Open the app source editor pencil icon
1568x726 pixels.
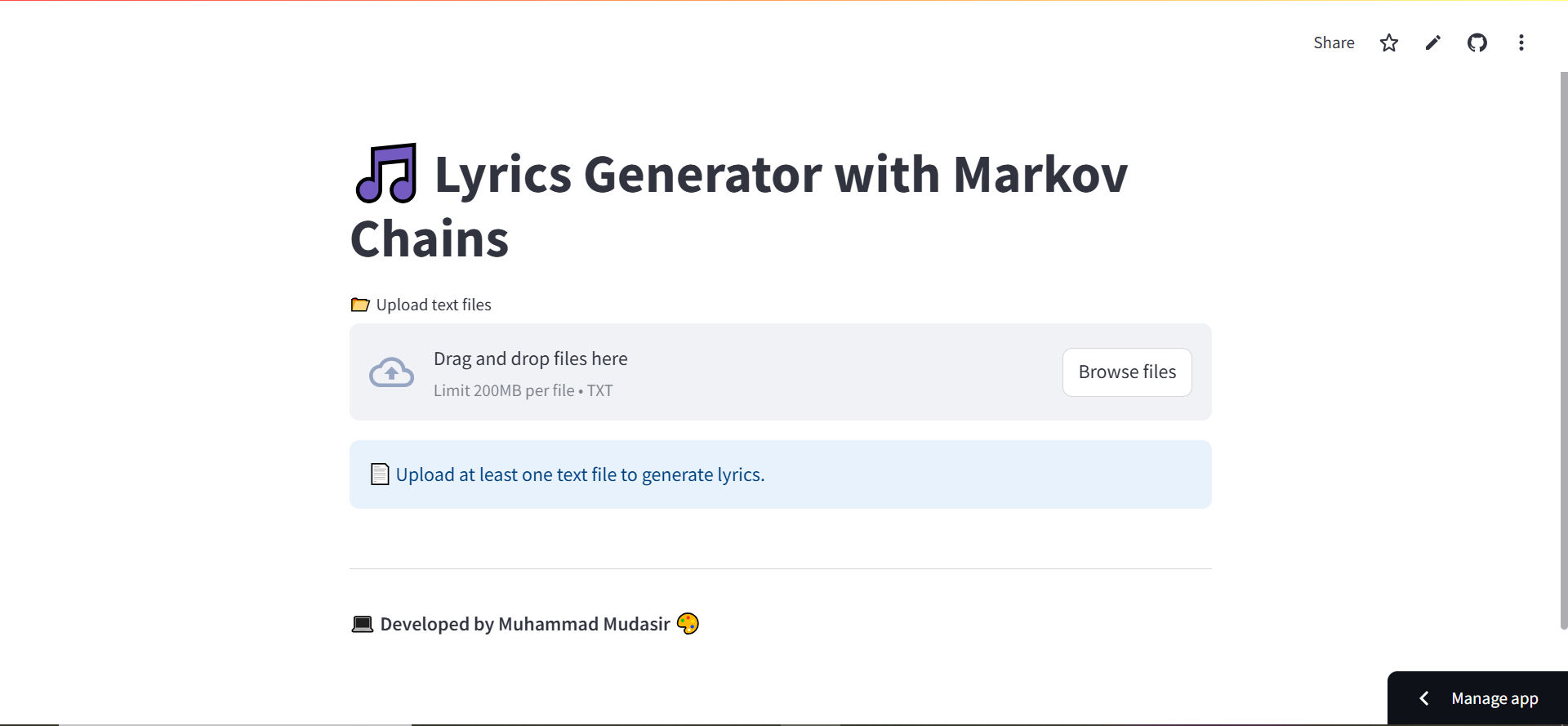[x=1432, y=42]
